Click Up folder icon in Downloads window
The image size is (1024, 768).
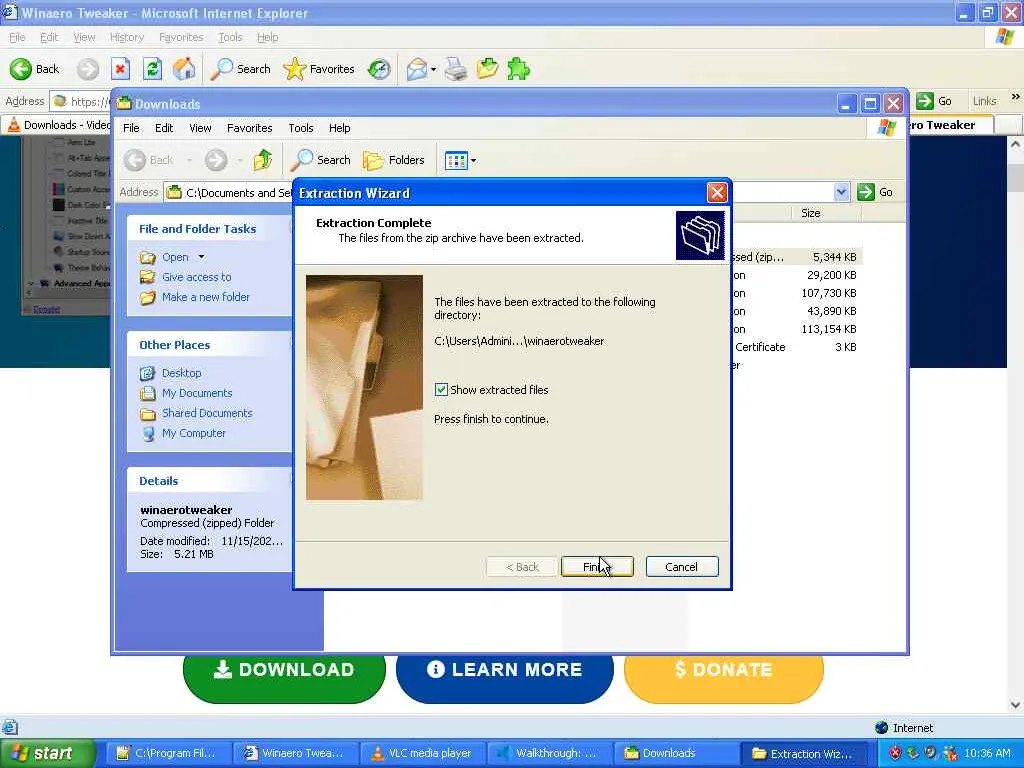[263, 159]
